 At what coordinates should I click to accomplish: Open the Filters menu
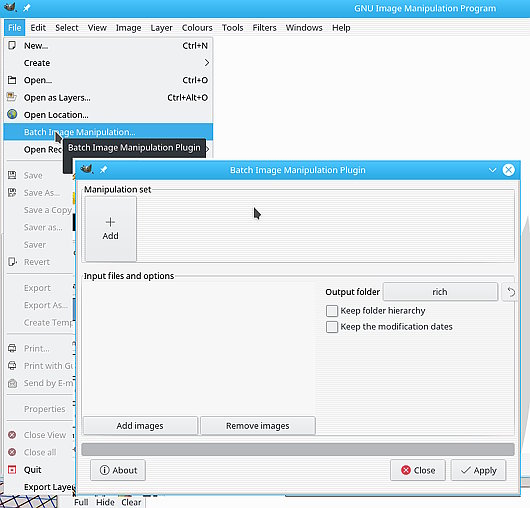point(264,28)
